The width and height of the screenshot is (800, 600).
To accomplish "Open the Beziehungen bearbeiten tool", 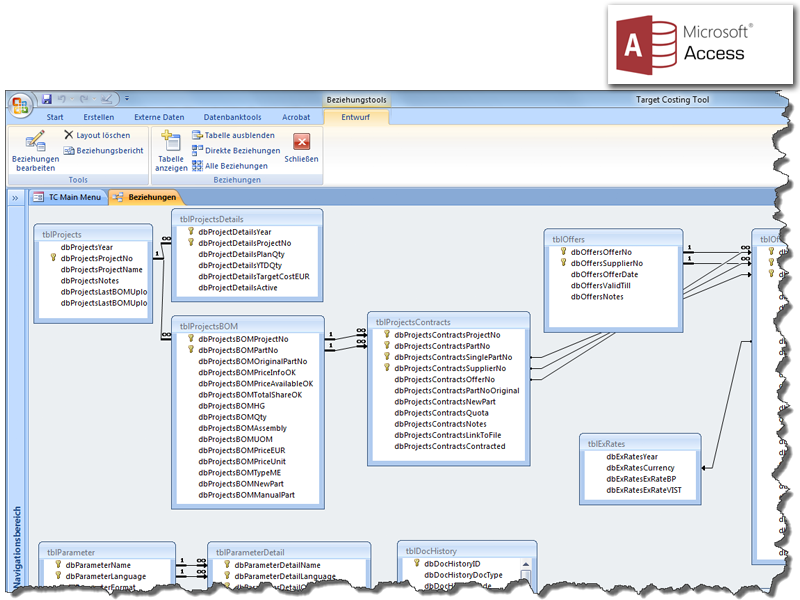I will point(35,150).
